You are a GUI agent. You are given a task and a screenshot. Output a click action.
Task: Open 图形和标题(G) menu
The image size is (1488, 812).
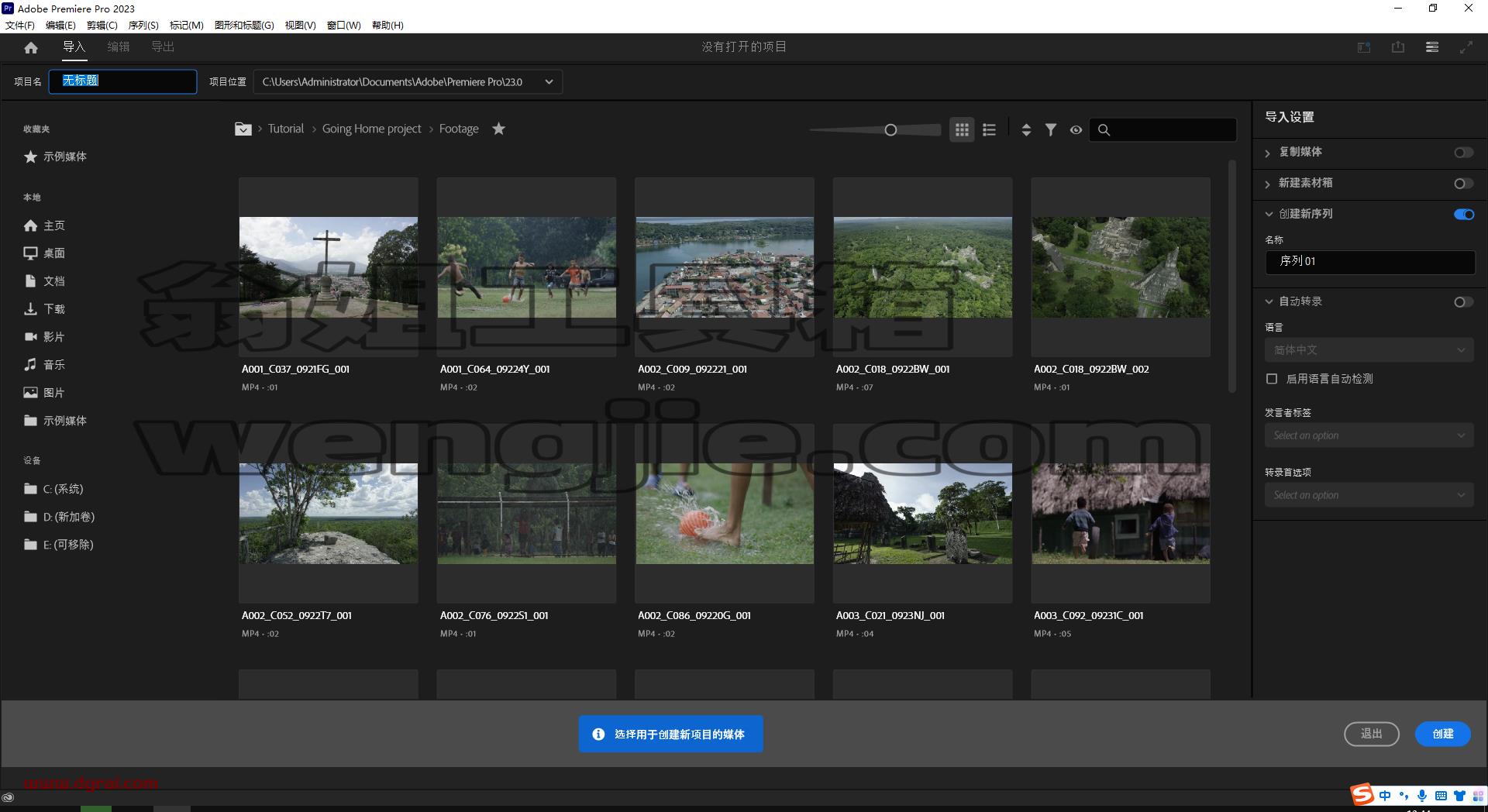click(244, 25)
